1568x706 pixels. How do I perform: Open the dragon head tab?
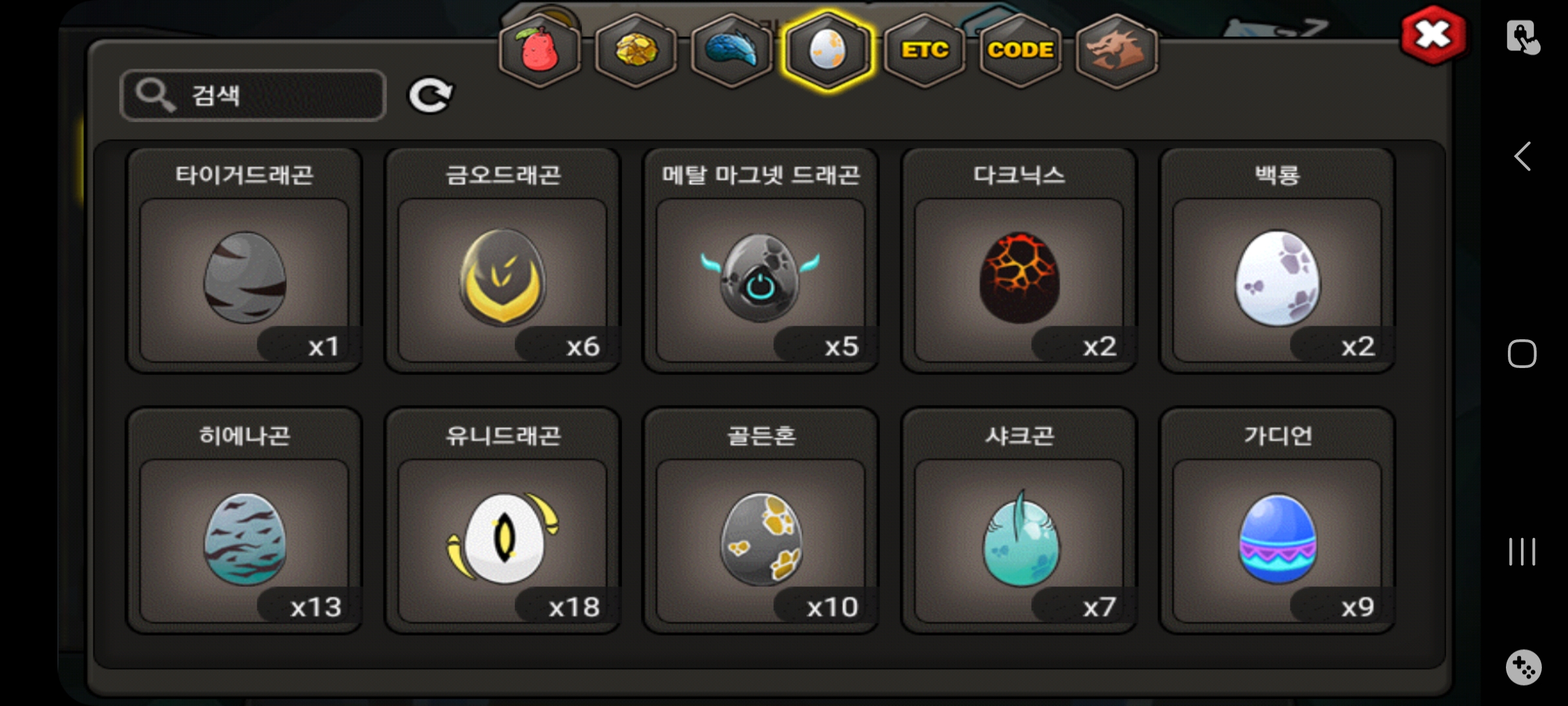(1116, 50)
